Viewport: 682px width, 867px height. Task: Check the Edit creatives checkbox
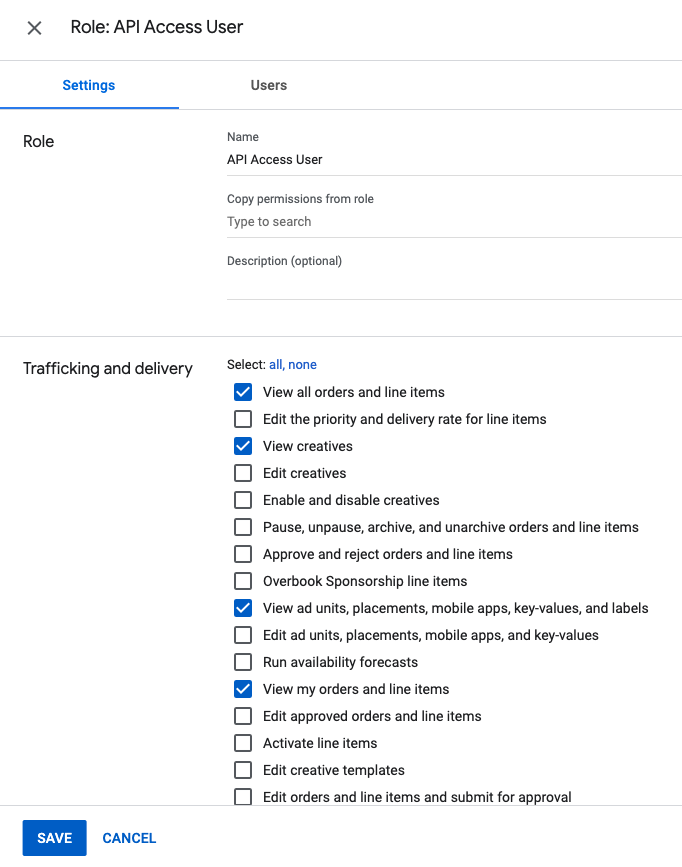point(243,473)
